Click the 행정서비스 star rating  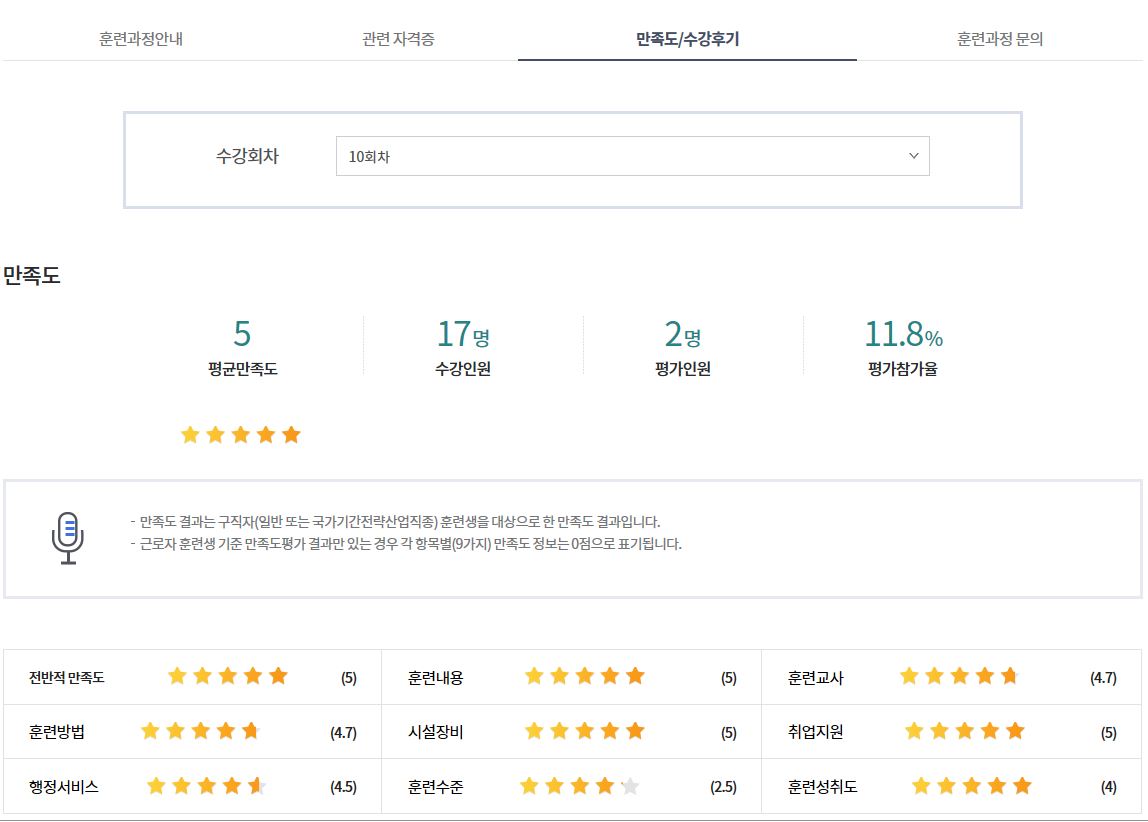point(206,786)
